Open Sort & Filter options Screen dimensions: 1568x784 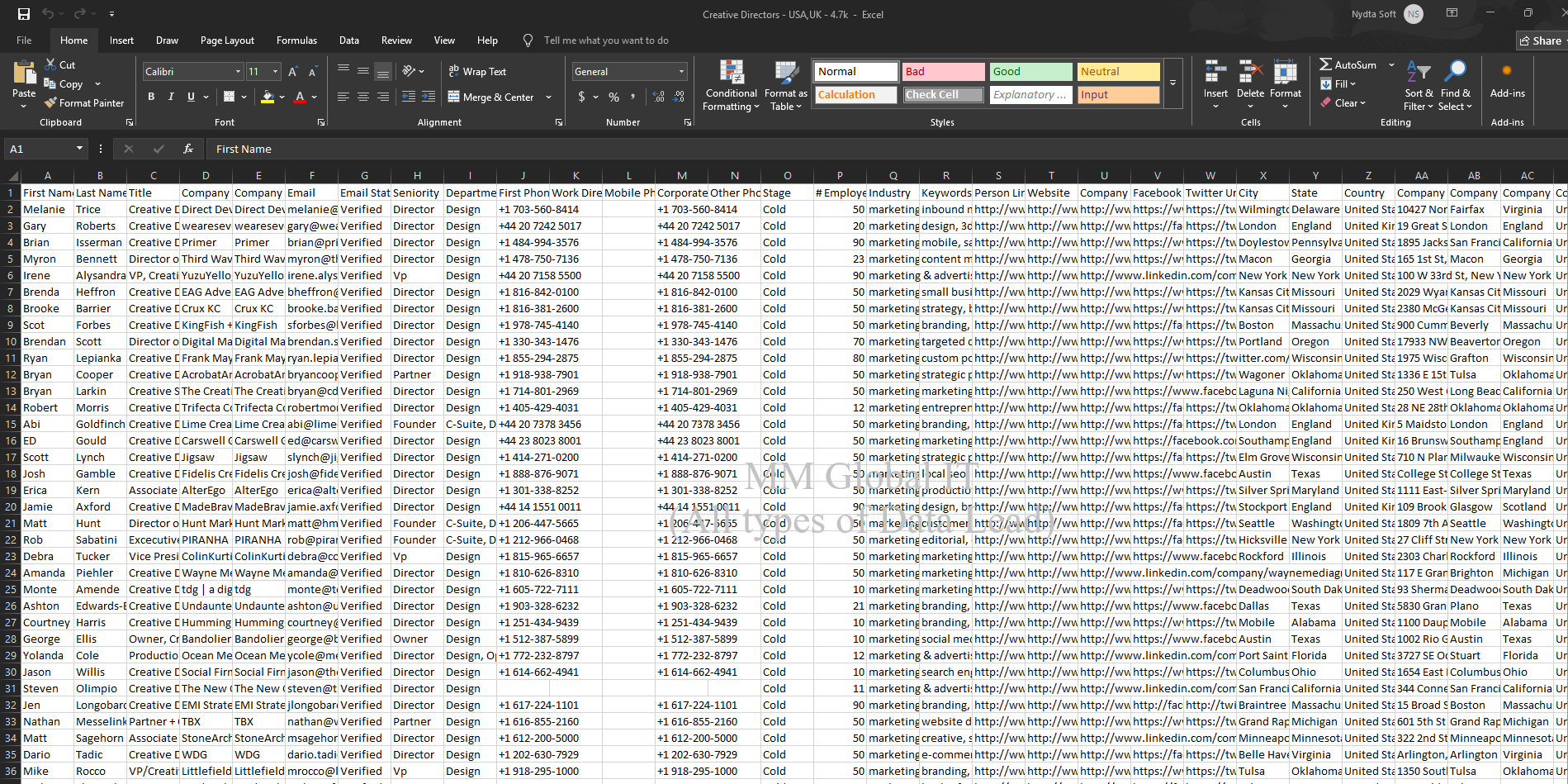1419,86
